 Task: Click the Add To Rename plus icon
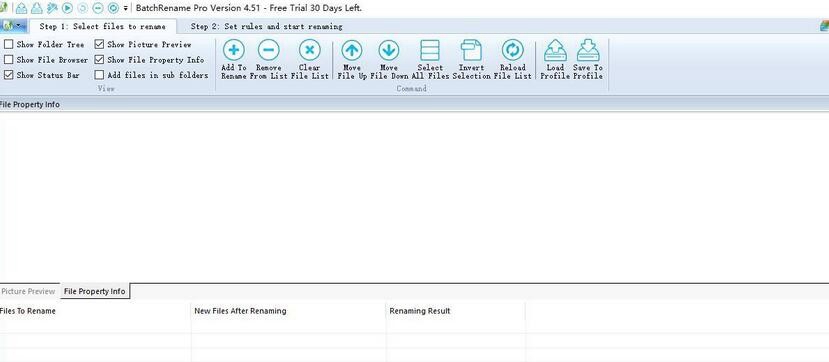[x=233, y=50]
